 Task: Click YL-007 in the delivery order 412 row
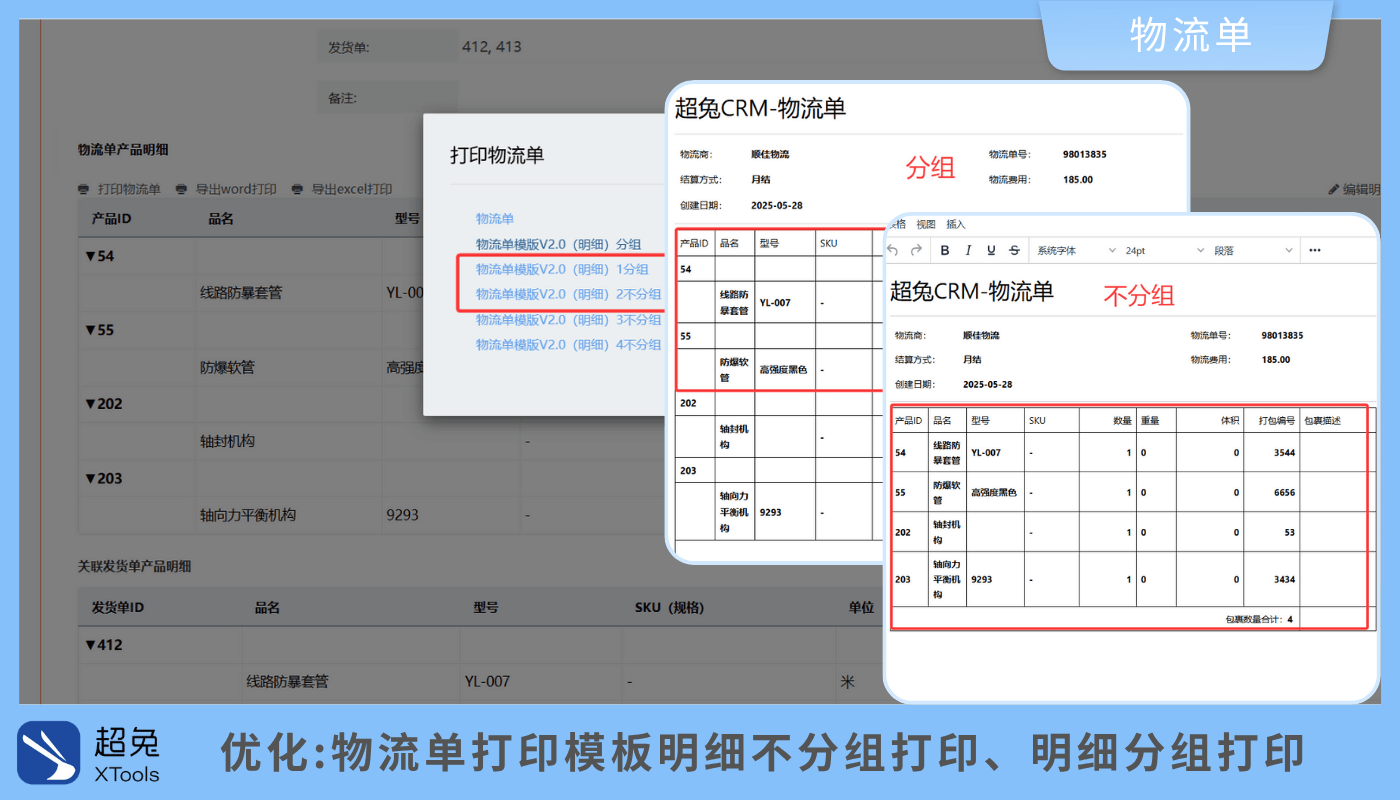tap(488, 682)
